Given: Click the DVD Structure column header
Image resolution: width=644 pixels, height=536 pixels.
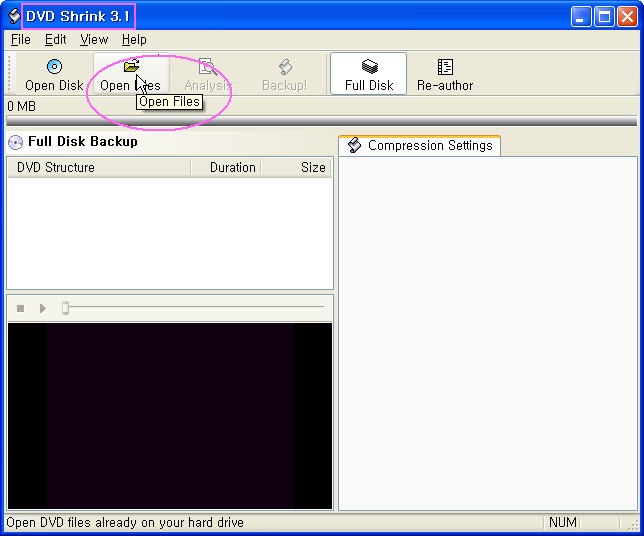Looking at the screenshot, I should click(x=99, y=168).
